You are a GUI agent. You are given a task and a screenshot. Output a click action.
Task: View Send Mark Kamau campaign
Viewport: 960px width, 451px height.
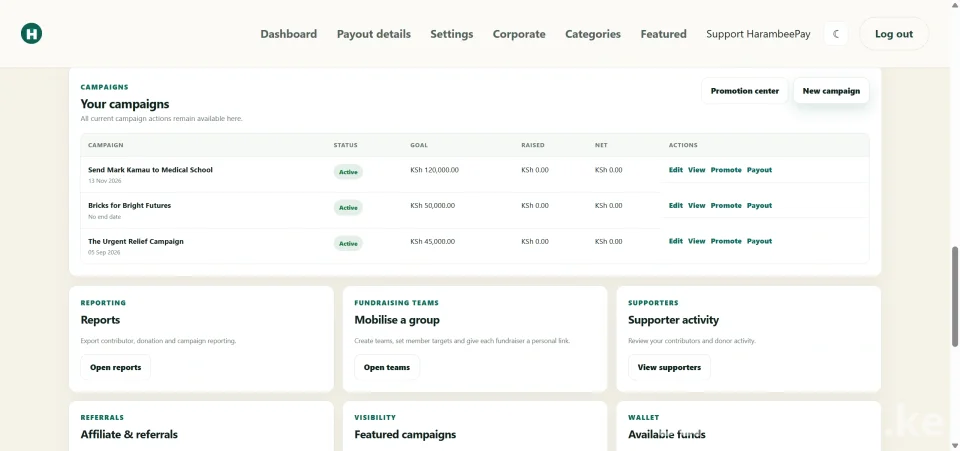(696, 170)
